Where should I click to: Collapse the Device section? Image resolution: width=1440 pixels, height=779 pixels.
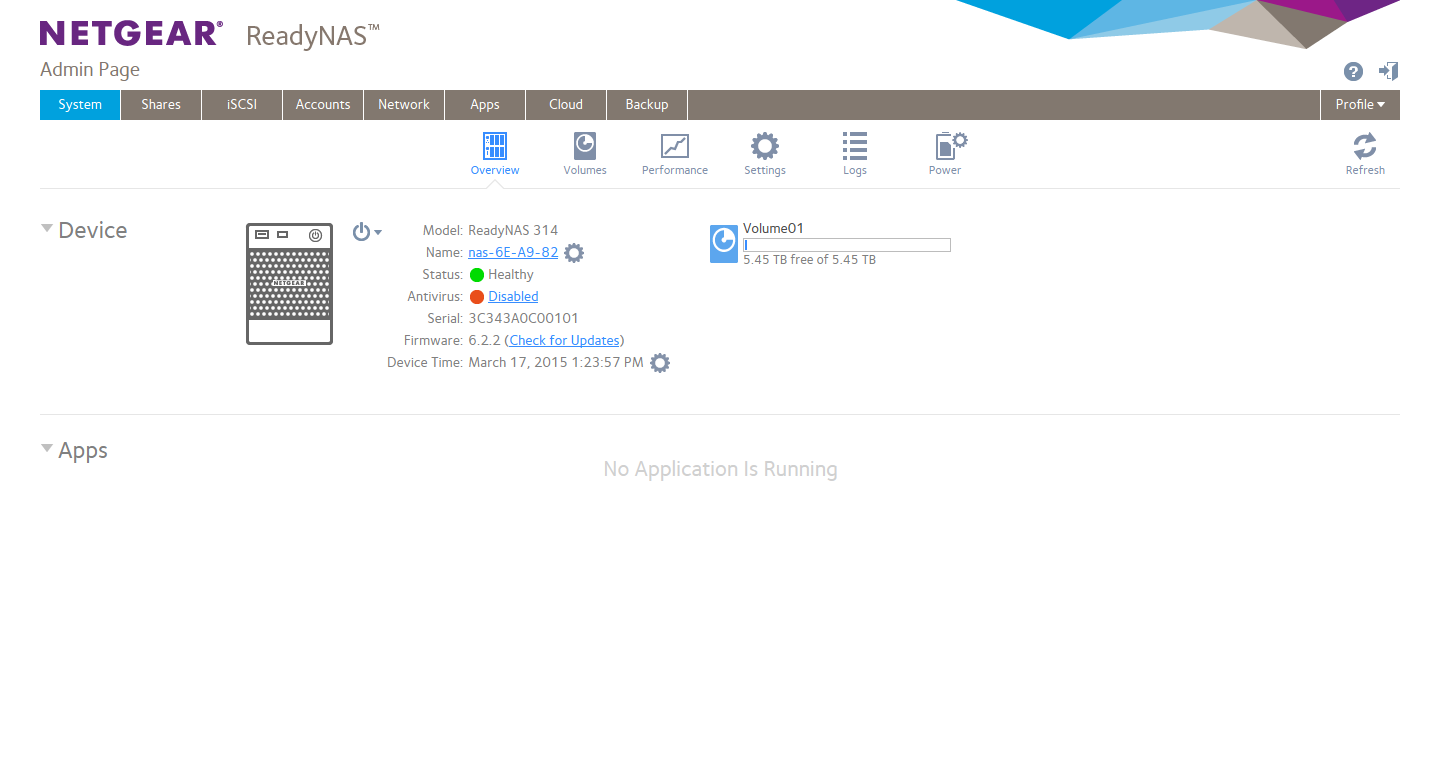click(47, 229)
